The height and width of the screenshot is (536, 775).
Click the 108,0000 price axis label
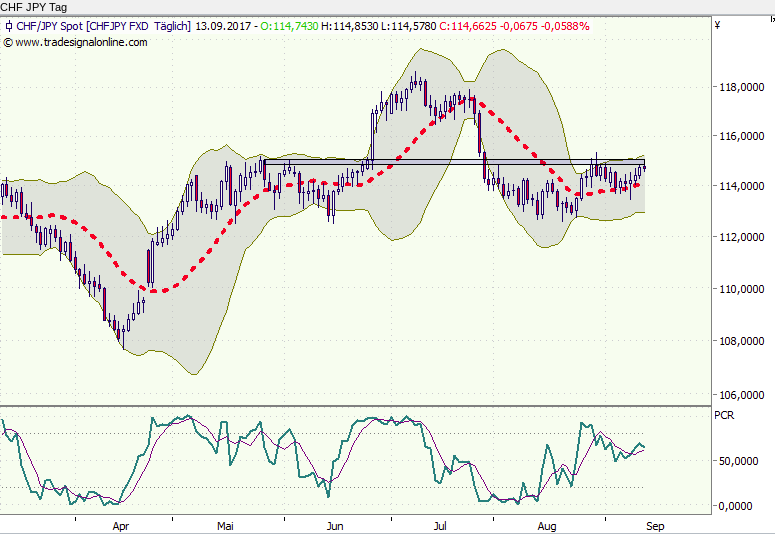(741, 341)
